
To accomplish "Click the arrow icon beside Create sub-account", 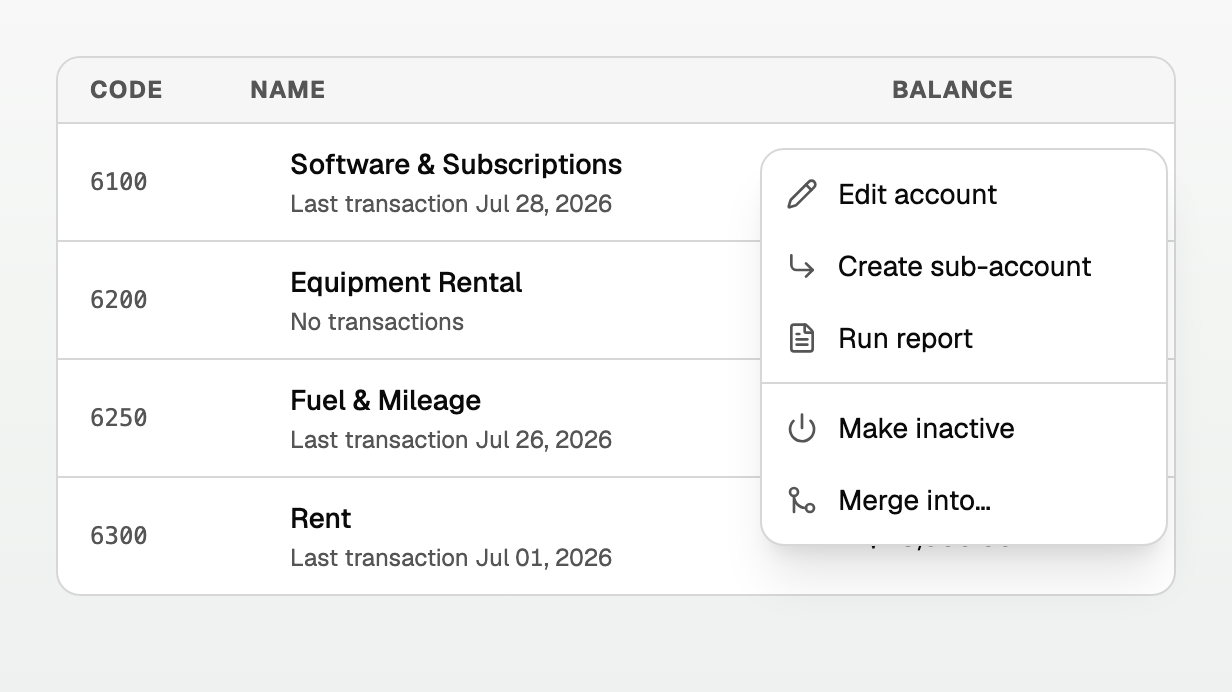I will (802, 266).
